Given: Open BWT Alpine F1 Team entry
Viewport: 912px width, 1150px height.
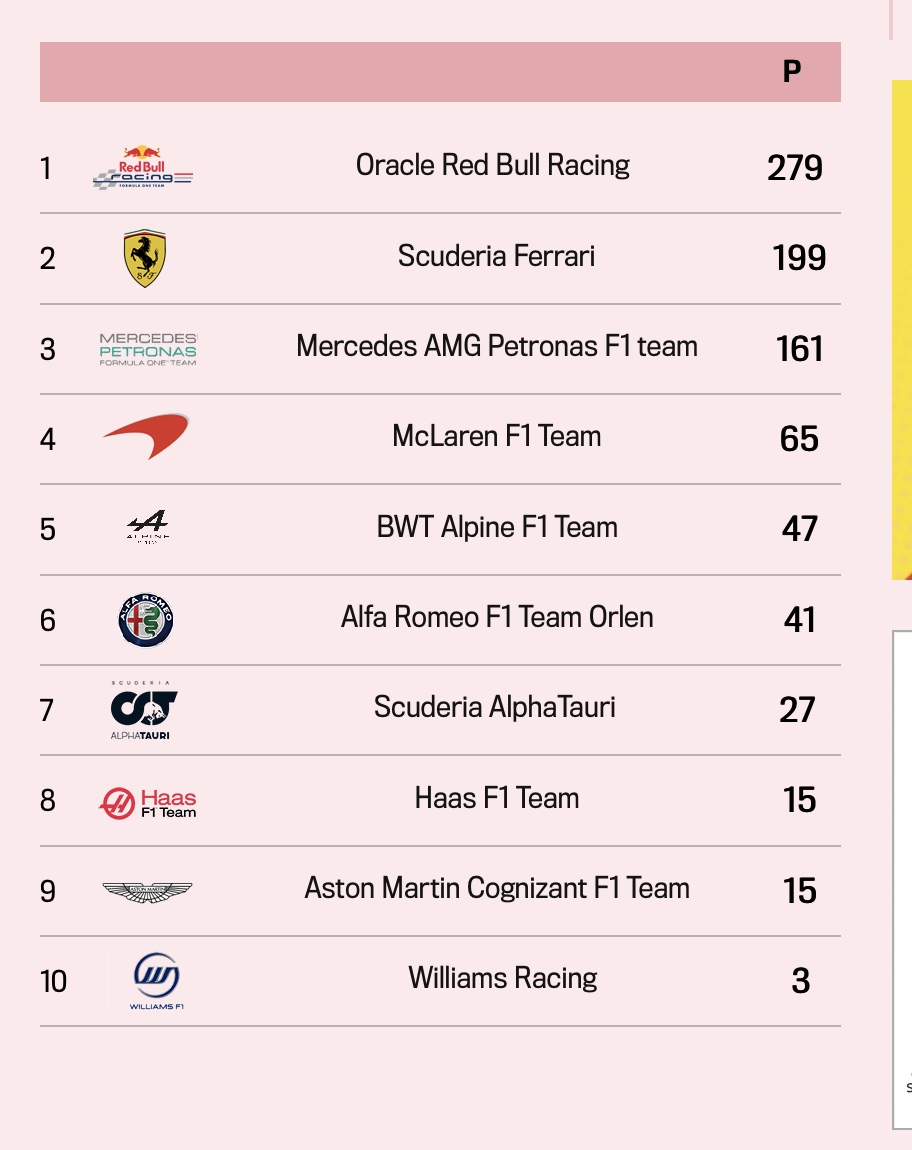Looking at the screenshot, I should (x=497, y=527).
